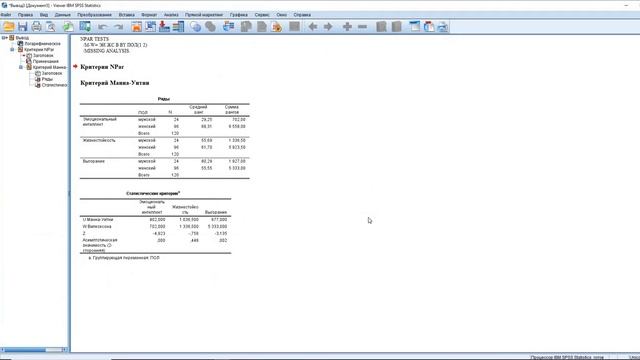
Task: Open print preview
Action: tap(51, 27)
